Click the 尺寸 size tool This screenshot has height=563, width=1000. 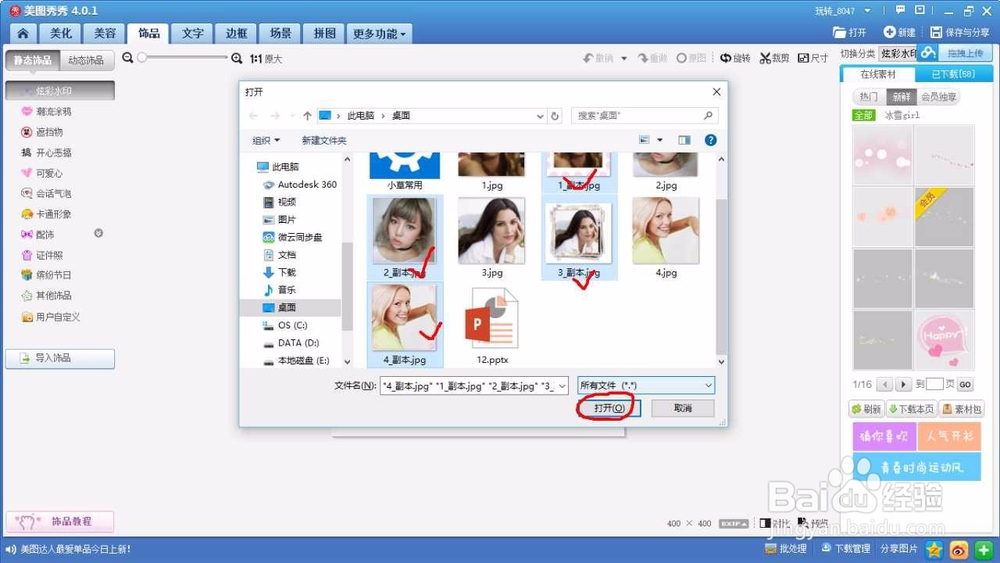(x=813, y=58)
